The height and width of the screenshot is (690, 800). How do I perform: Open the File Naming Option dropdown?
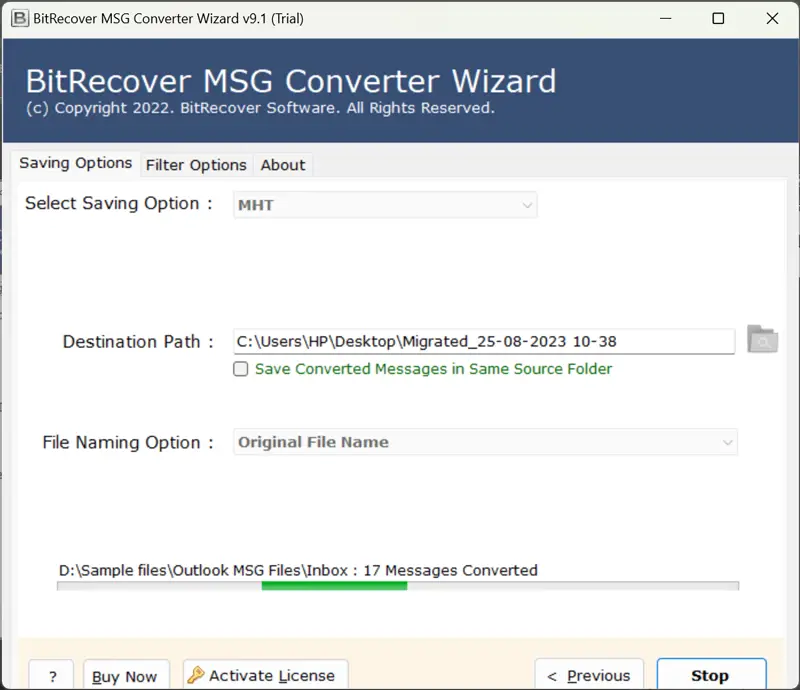pyautogui.click(x=485, y=442)
